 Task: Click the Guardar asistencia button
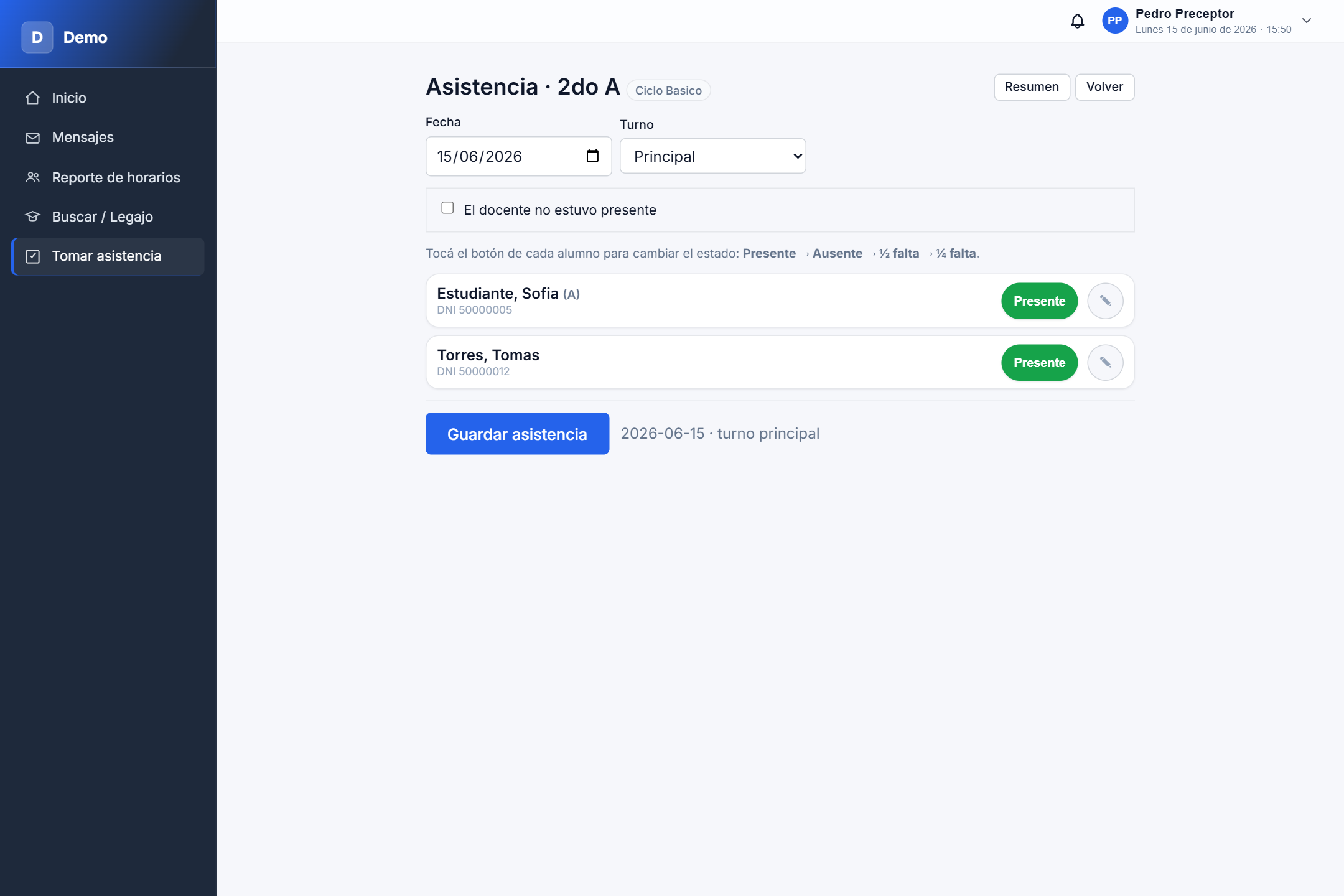coord(517,434)
